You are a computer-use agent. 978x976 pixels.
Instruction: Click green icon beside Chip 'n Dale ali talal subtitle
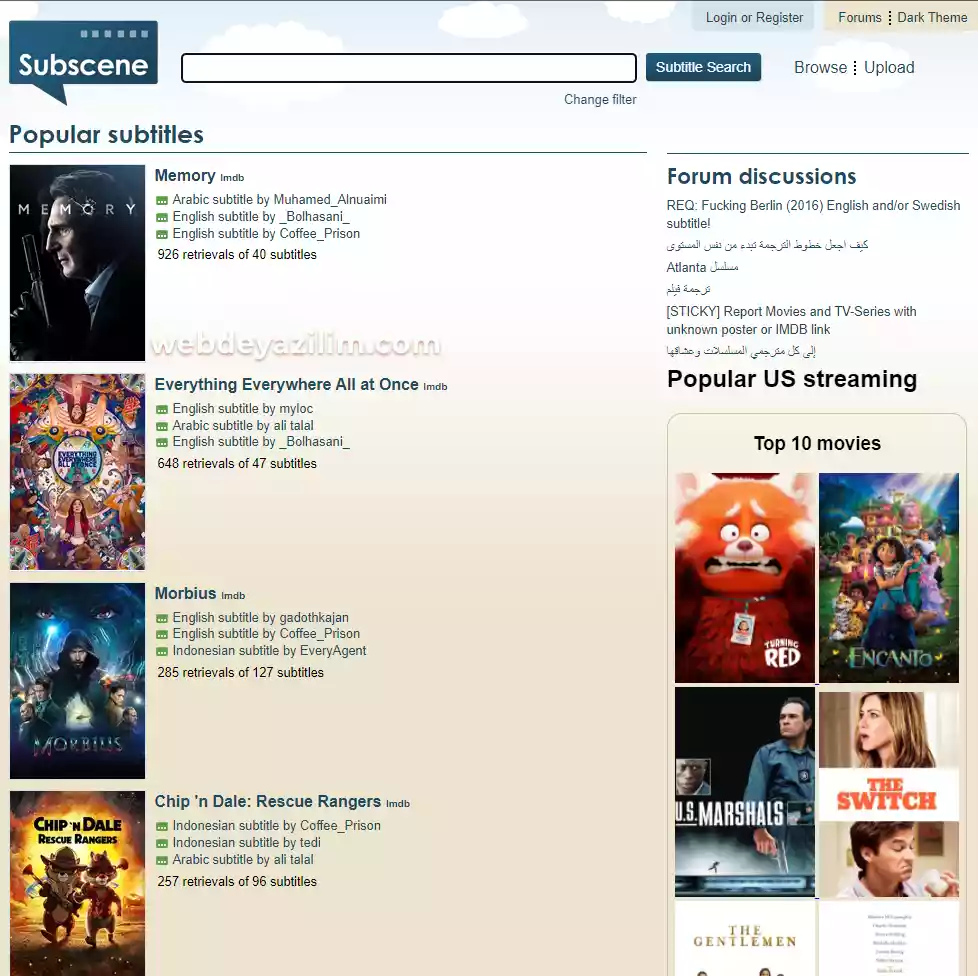162,861
